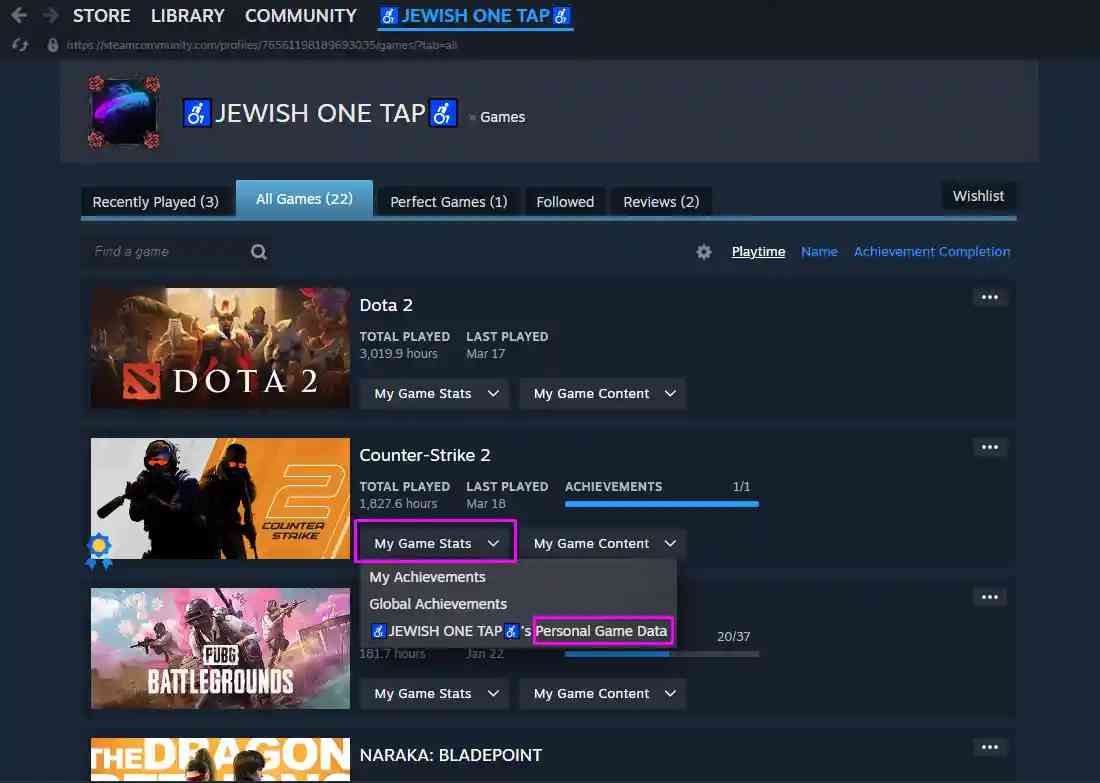Open the three-dot menu for Dota 2
The image size is (1100, 783).
point(989,297)
